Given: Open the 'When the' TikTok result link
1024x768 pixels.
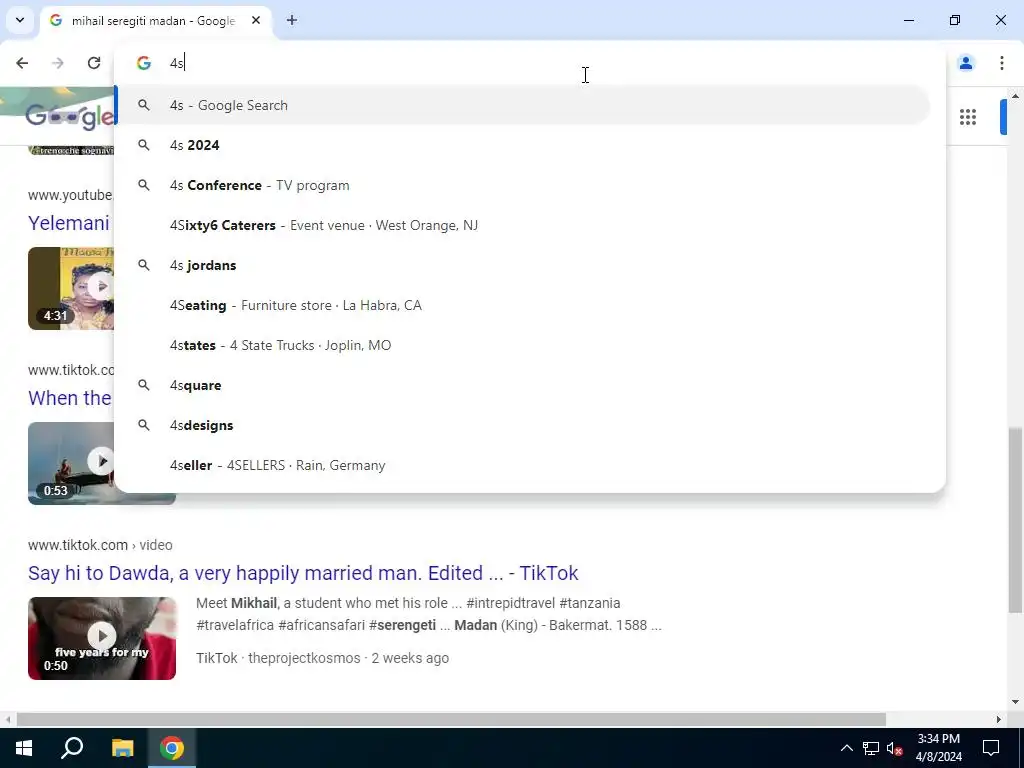Looking at the screenshot, I should point(70,398).
